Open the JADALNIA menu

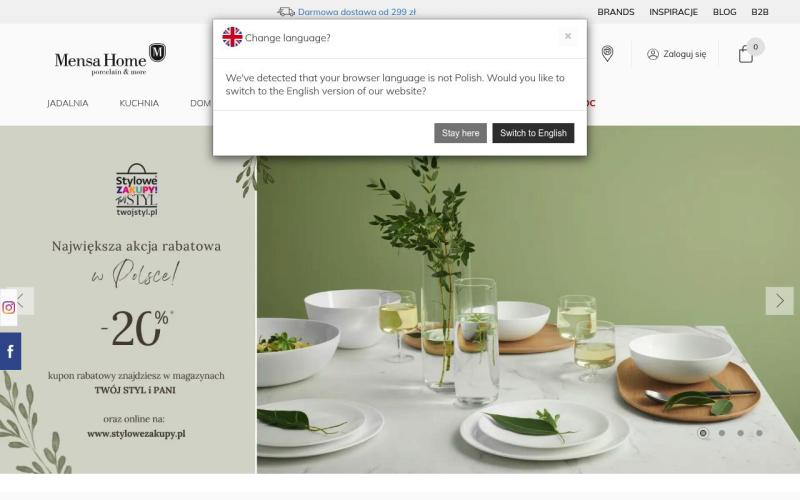(x=67, y=104)
